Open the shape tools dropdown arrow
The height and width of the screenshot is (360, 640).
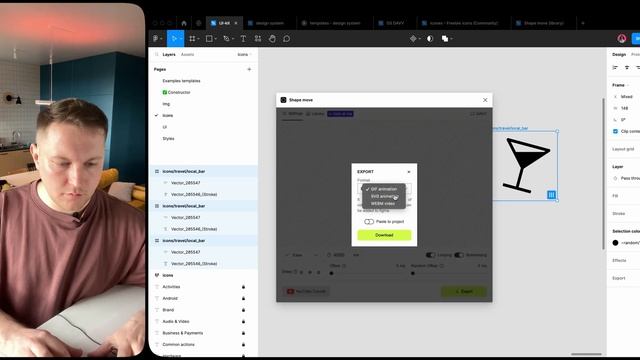pos(216,39)
